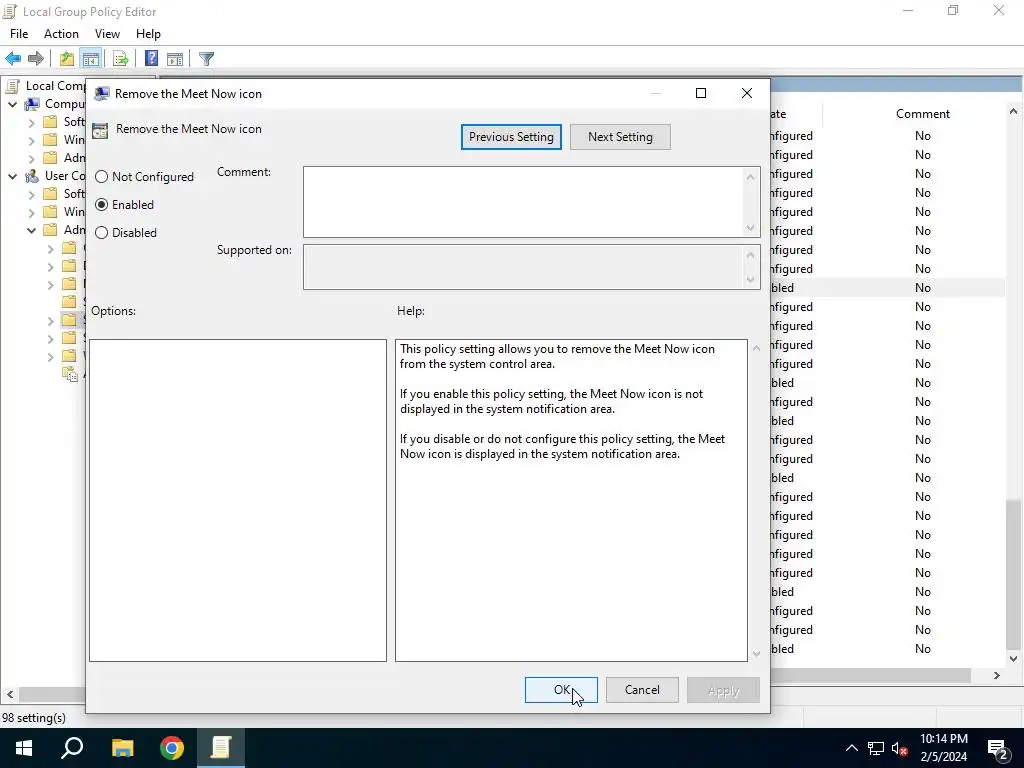The height and width of the screenshot is (768, 1024).
Task: Click the Forward arrow toolbar icon
Action: tap(36, 59)
